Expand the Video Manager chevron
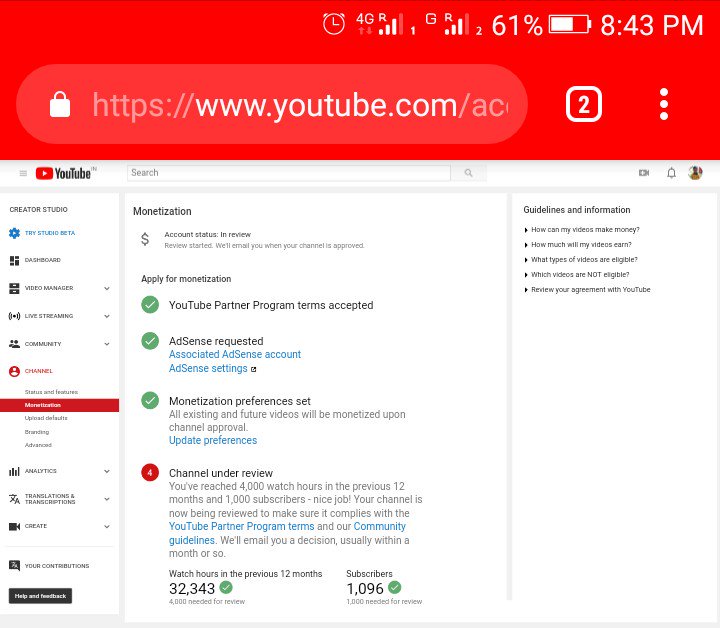Image resolution: width=720 pixels, height=628 pixels. click(107, 289)
